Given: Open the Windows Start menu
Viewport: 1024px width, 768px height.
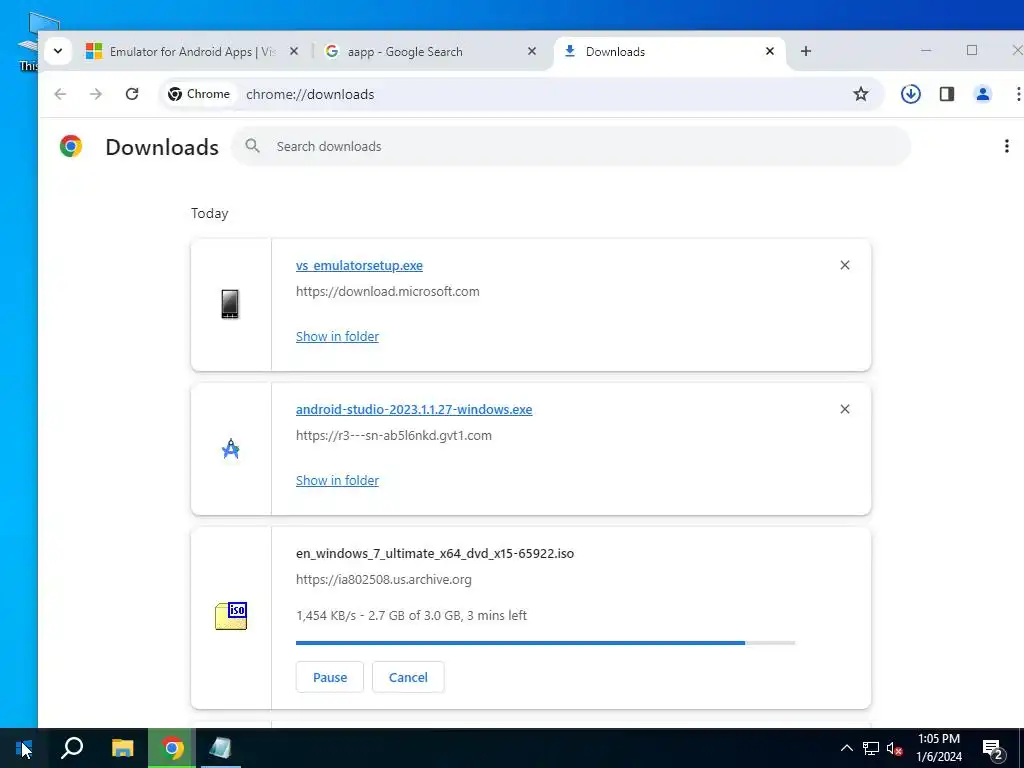Looking at the screenshot, I should 24,748.
